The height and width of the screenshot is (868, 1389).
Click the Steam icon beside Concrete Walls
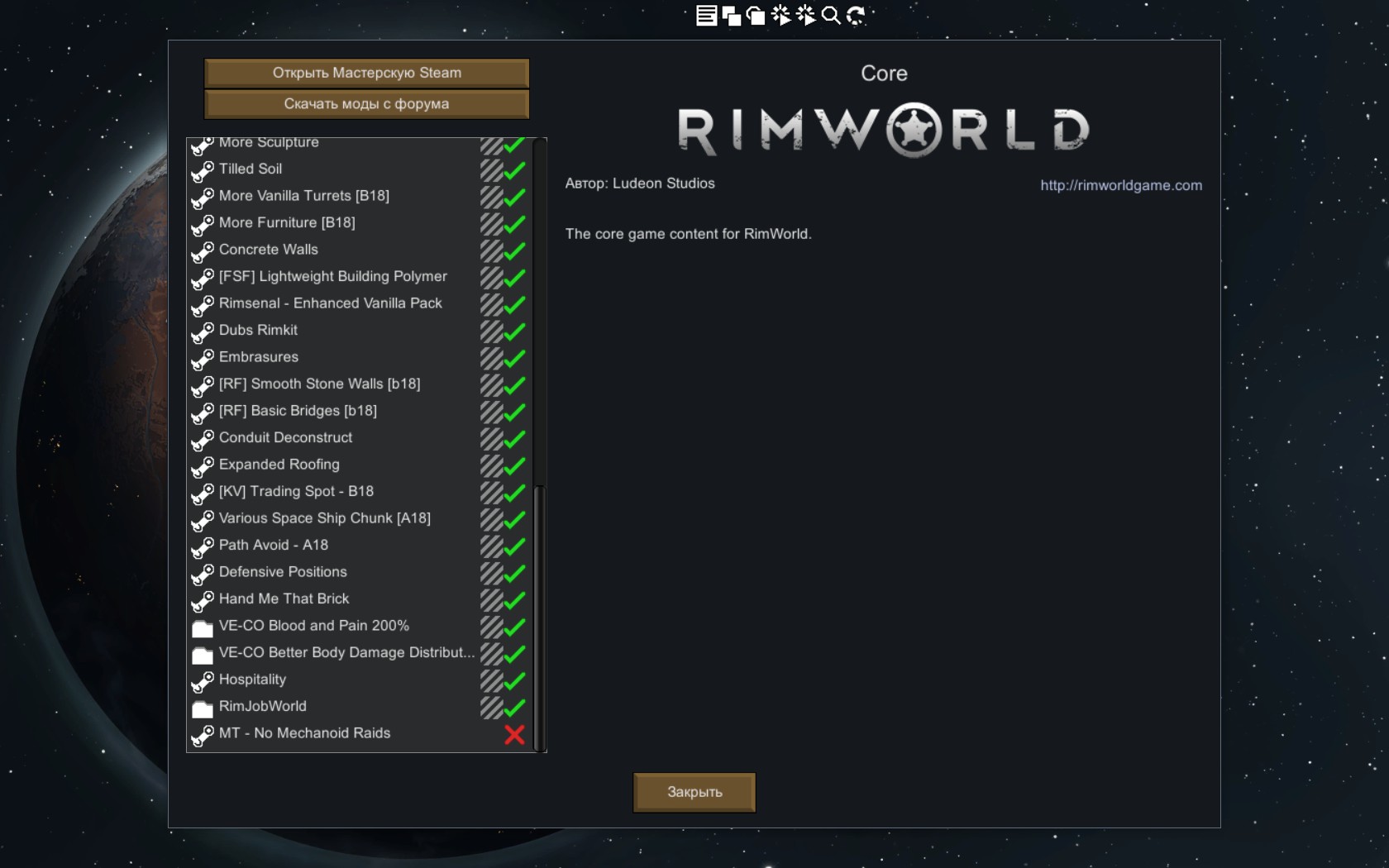coord(203,251)
